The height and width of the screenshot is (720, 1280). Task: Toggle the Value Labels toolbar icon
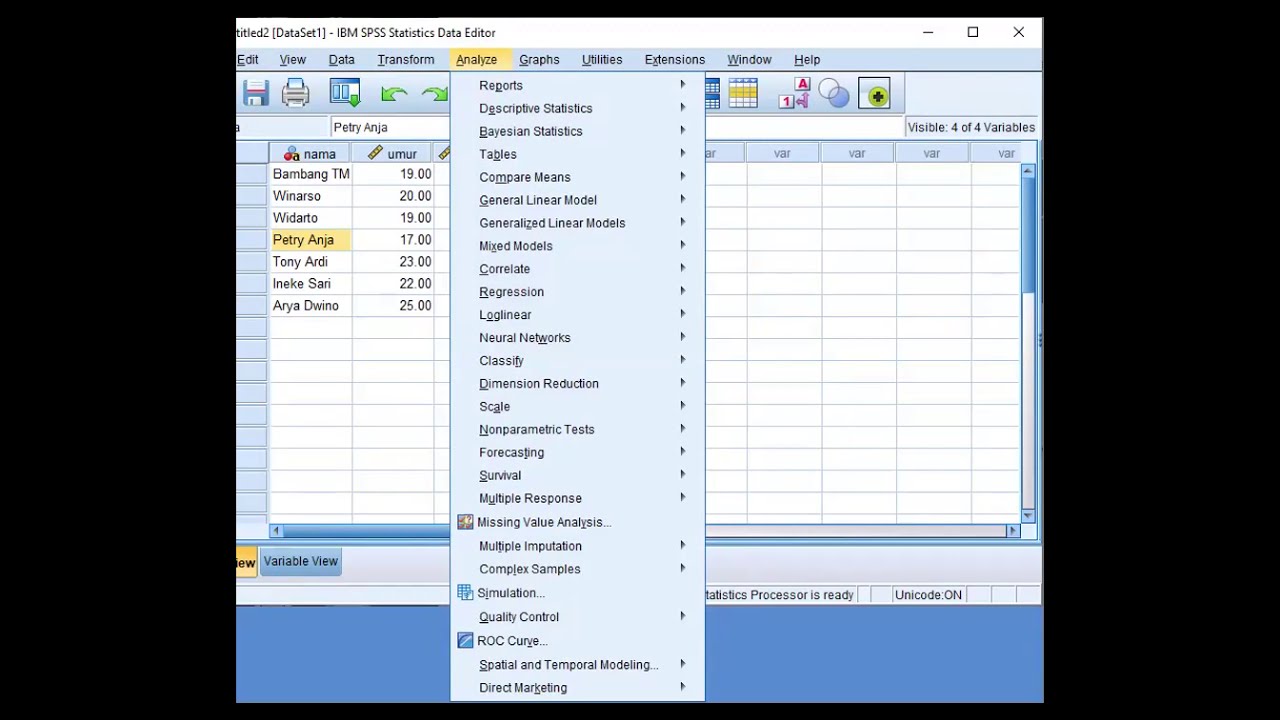[794, 94]
